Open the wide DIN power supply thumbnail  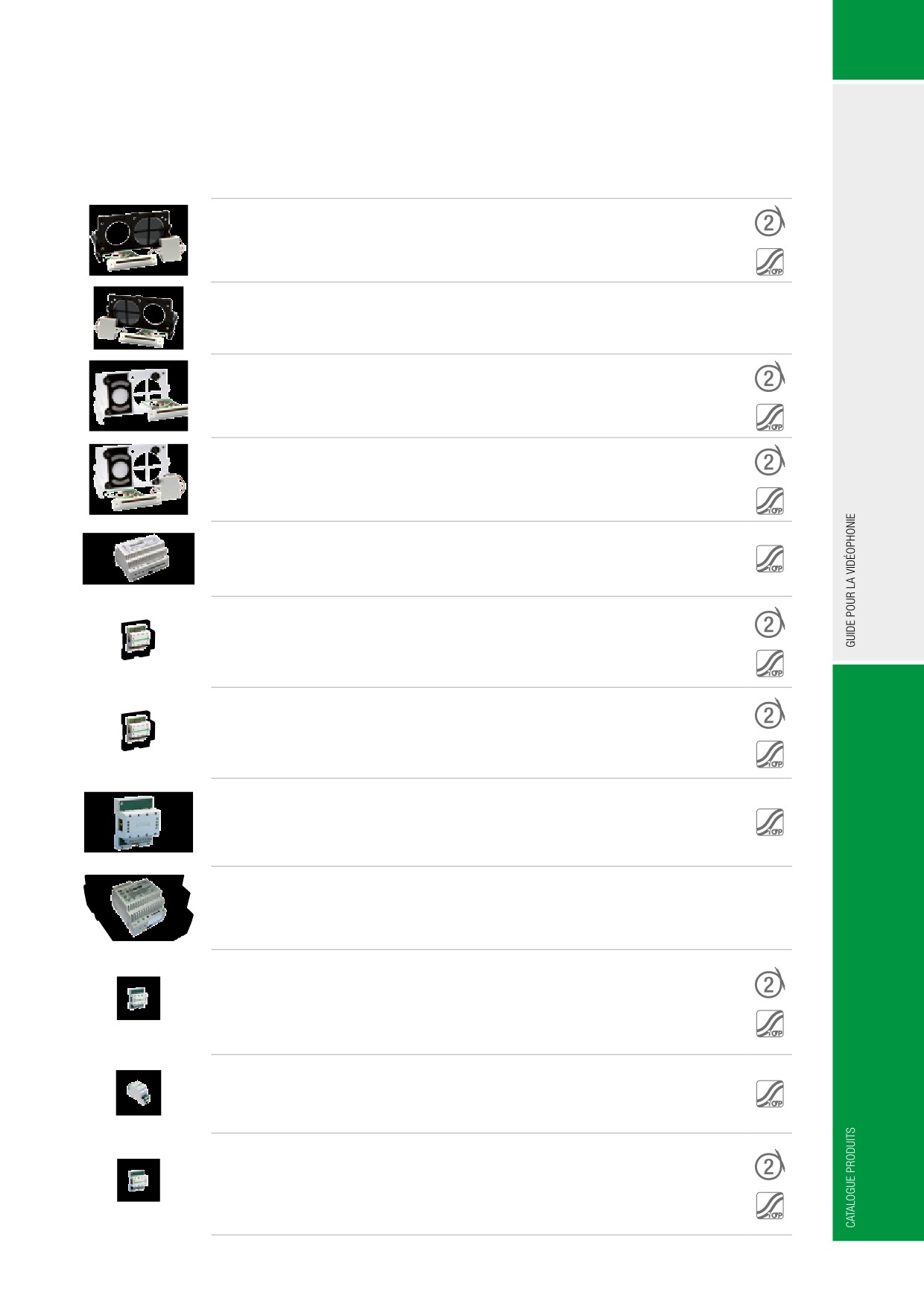pyautogui.click(x=139, y=559)
